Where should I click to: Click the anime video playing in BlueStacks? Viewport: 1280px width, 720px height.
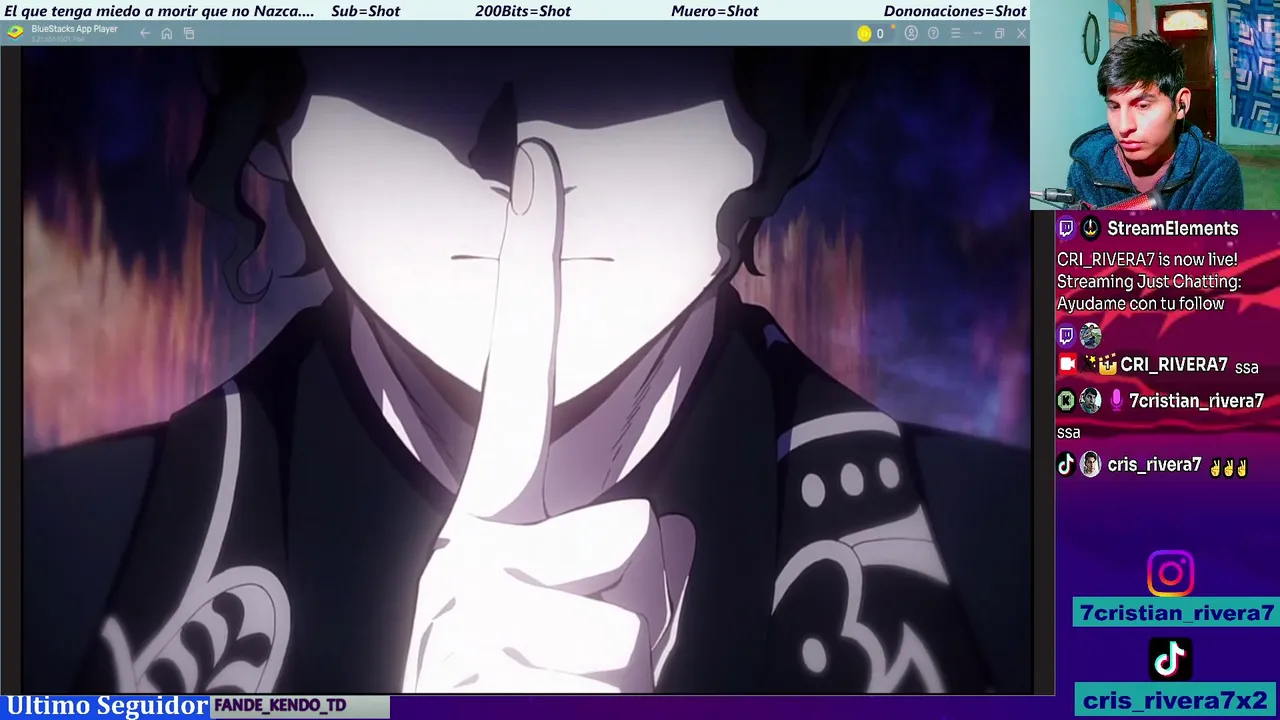[x=526, y=369]
